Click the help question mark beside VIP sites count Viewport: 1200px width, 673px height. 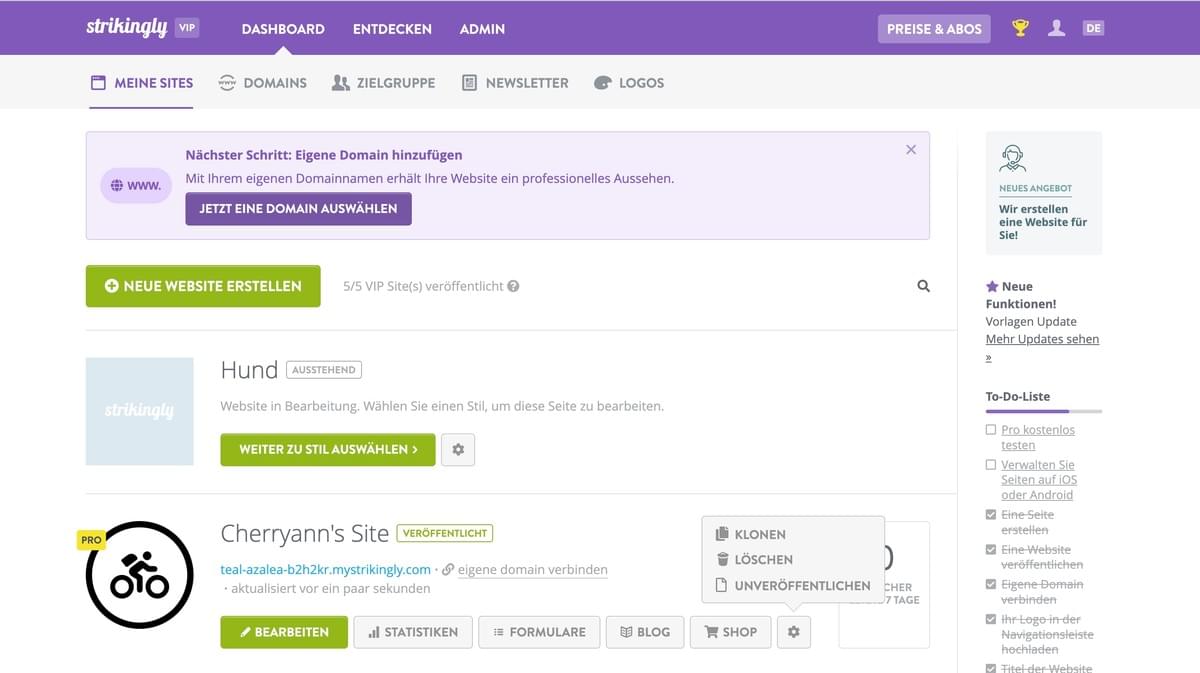tap(513, 286)
